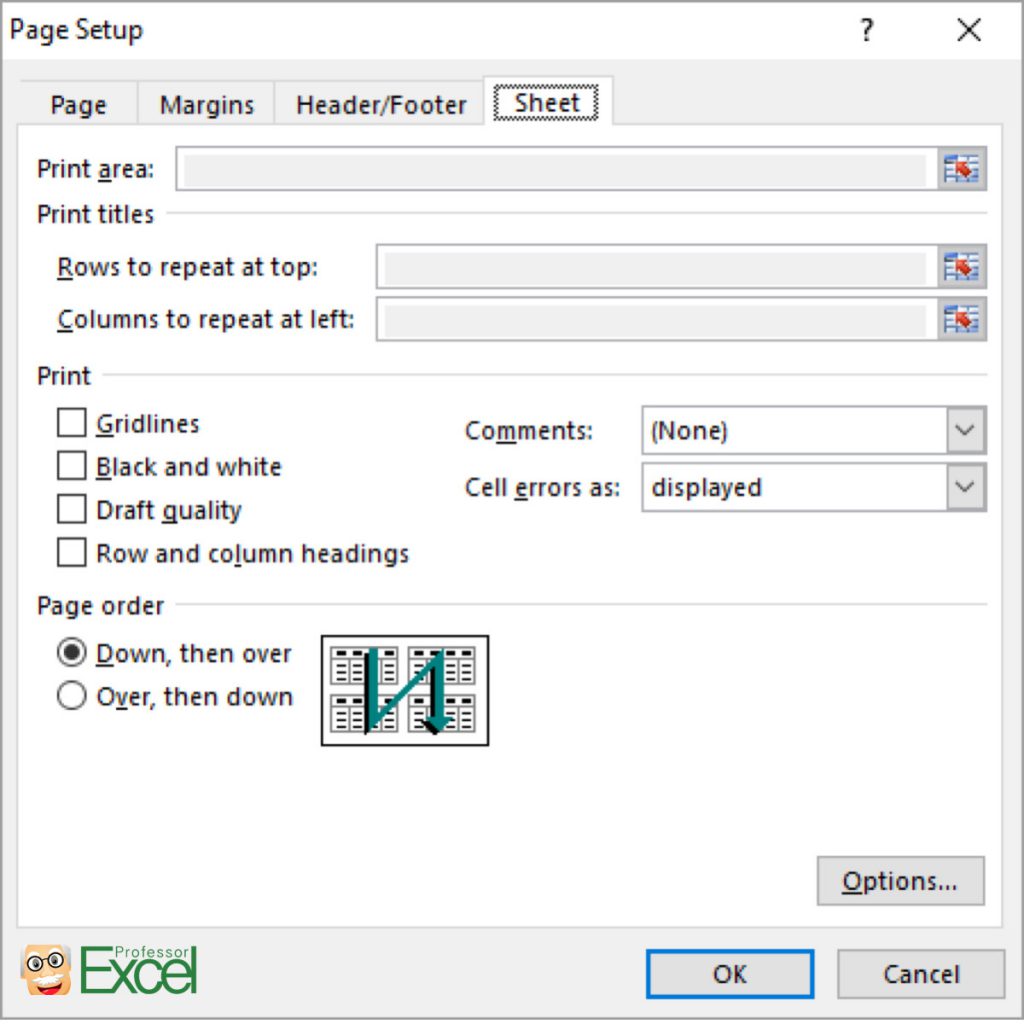
Task: Enable Row and column headings
Action: point(71,552)
